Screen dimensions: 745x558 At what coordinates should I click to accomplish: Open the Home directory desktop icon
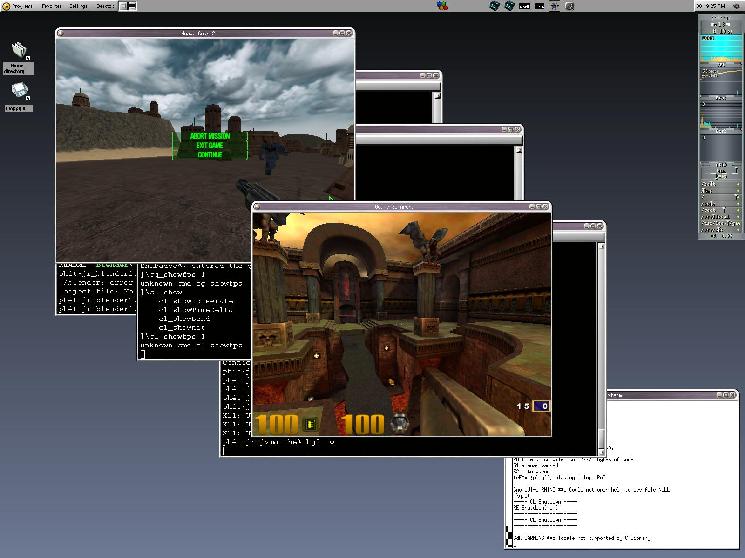click(x=17, y=53)
